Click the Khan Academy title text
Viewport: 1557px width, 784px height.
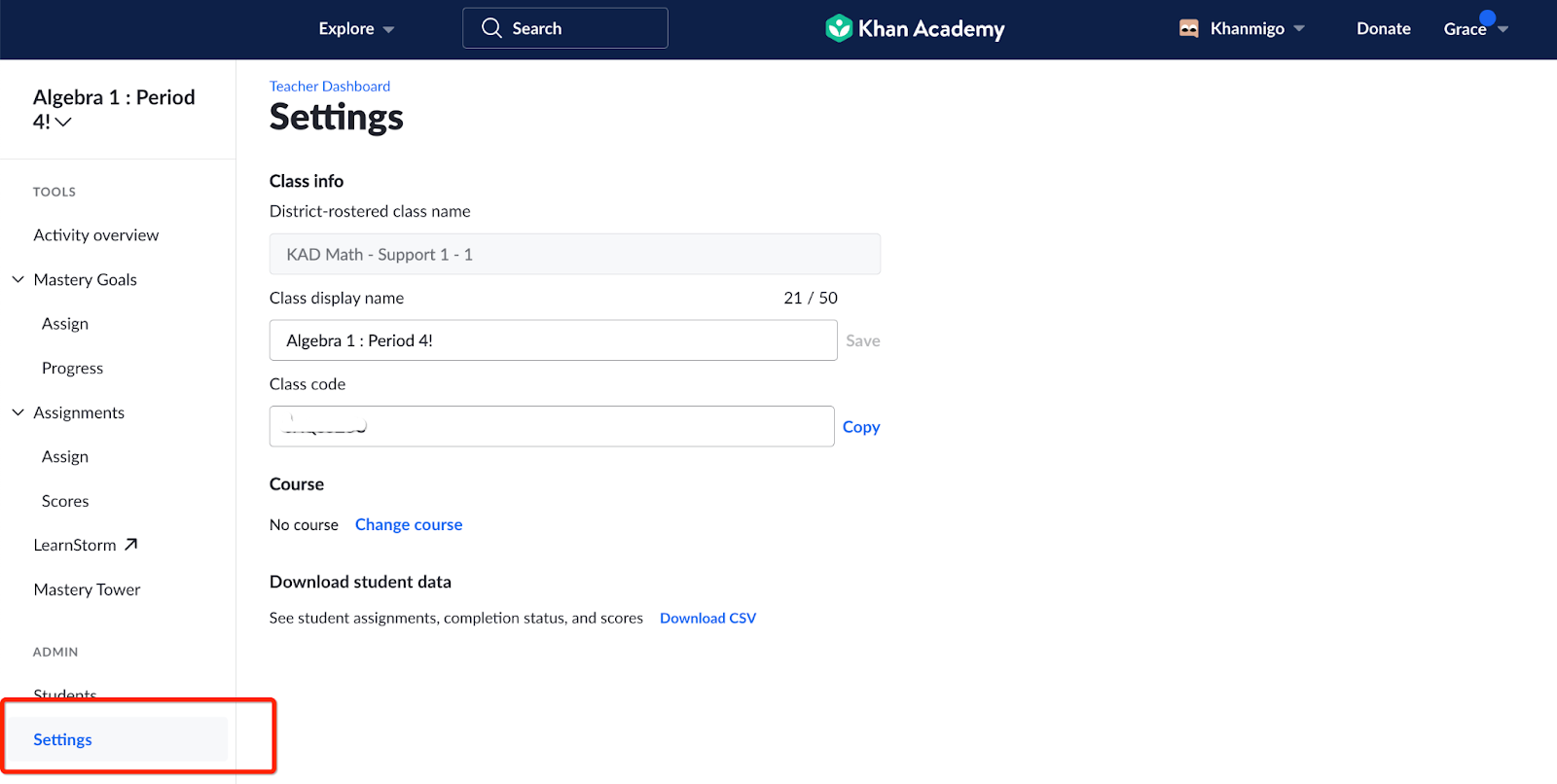(x=931, y=29)
